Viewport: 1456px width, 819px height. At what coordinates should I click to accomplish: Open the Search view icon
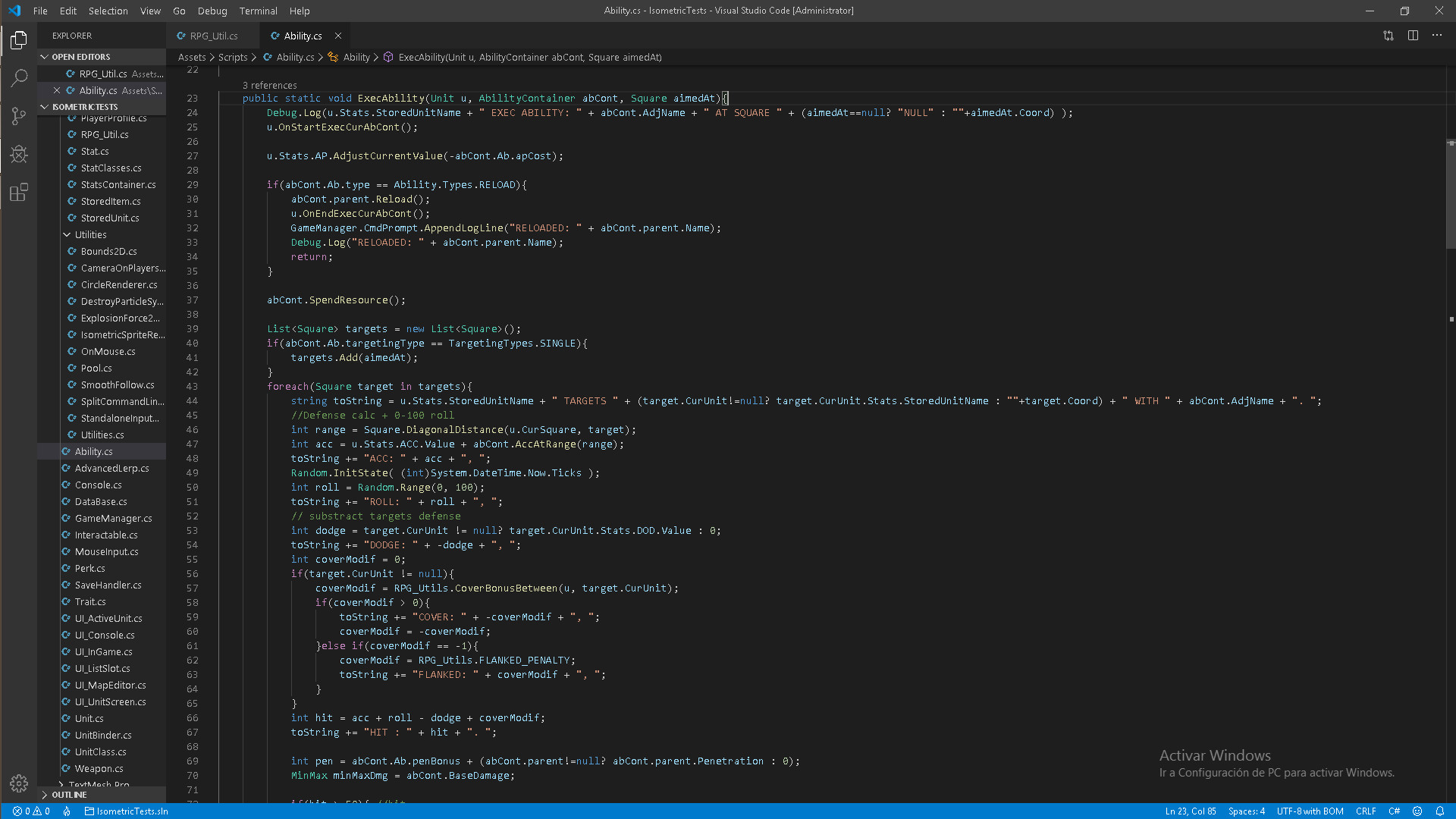click(x=19, y=78)
